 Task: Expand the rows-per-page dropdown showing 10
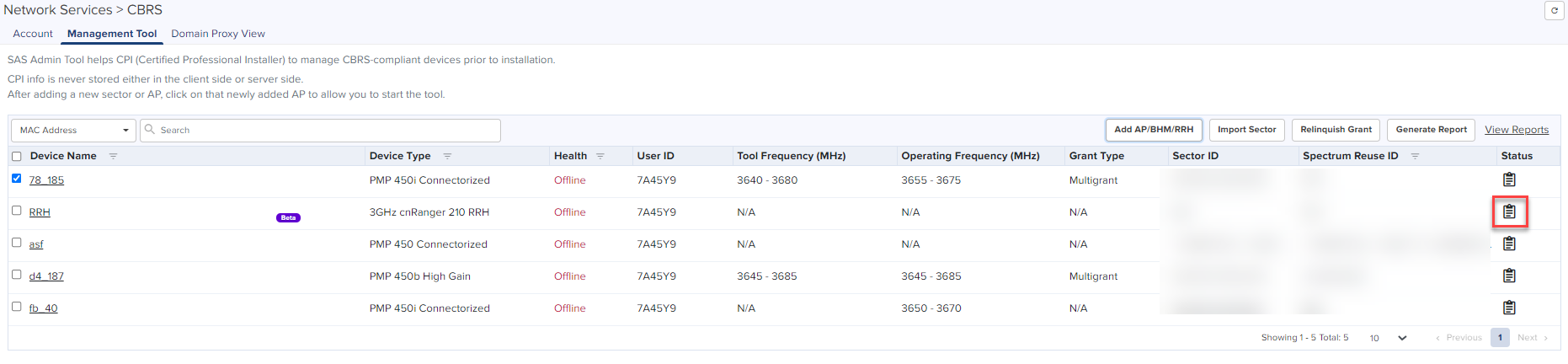1388,338
